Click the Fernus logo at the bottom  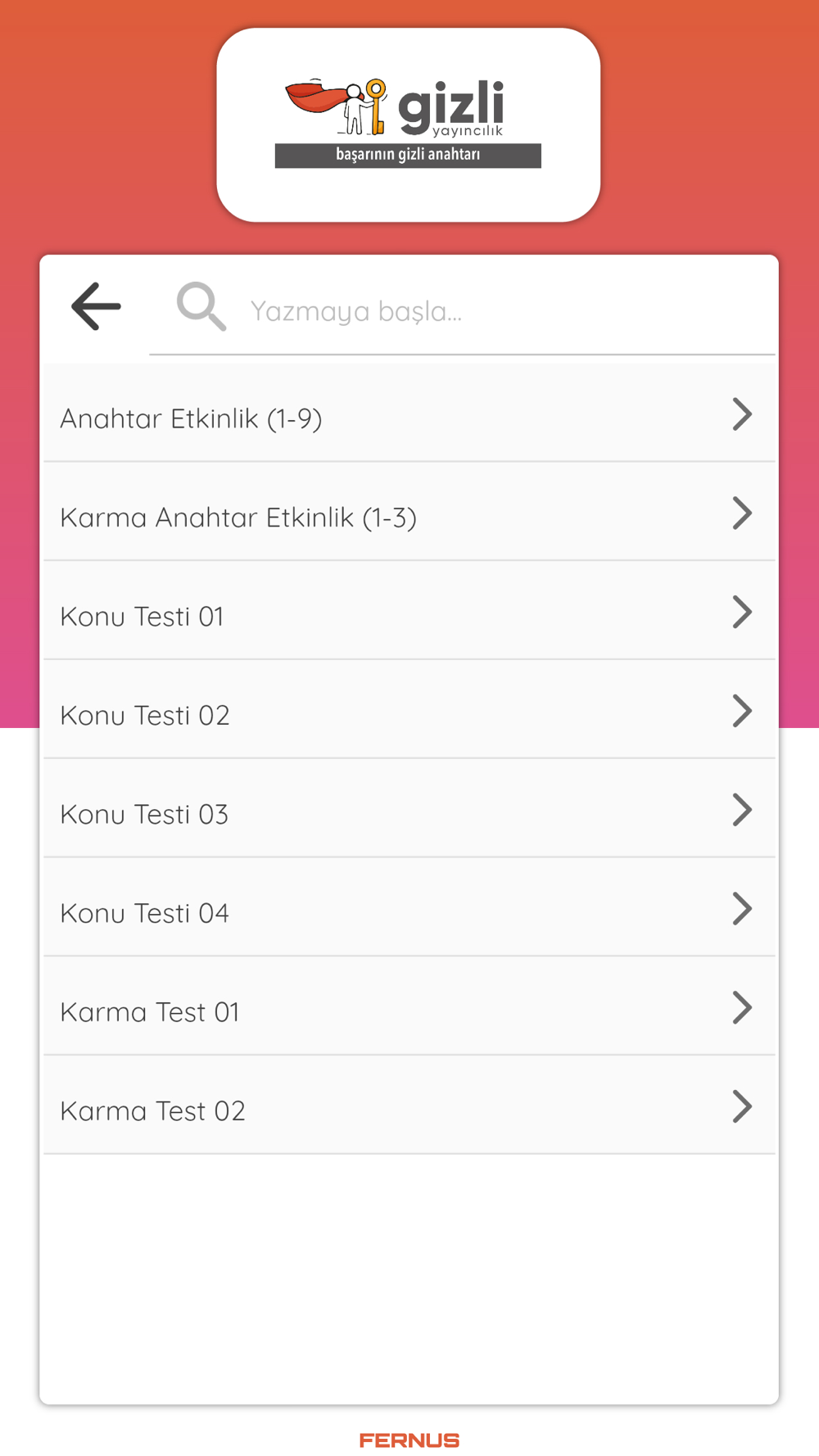(x=409, y=1440)
